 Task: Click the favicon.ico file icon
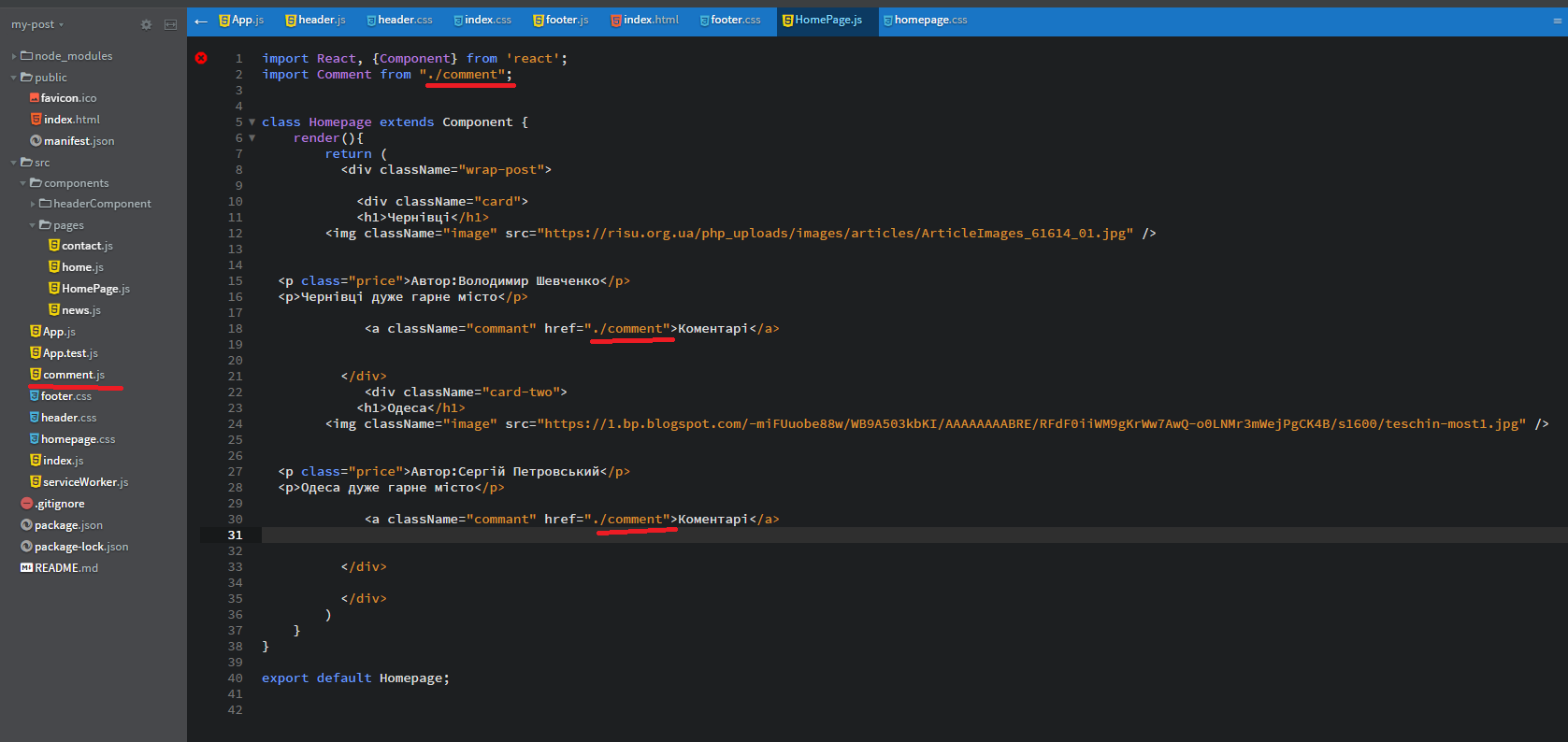pyautogui.click(x=35, y=98)
